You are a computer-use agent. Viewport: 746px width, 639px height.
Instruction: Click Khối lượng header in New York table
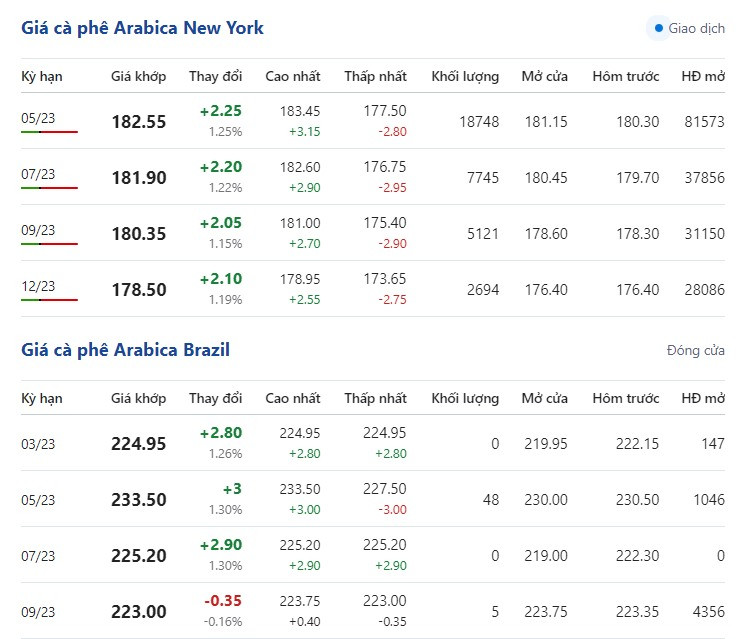(x=465, y=76)
